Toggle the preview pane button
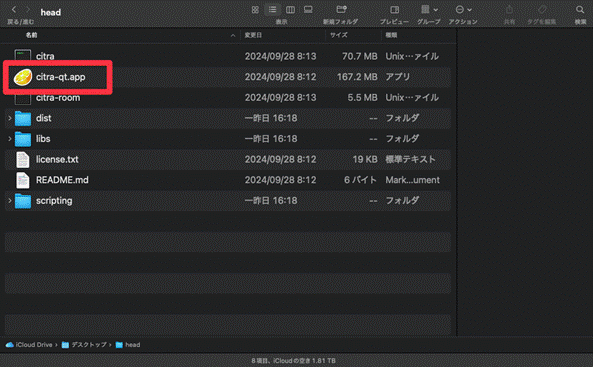This screenshot has height=367, width=593. tap(394, 10)
